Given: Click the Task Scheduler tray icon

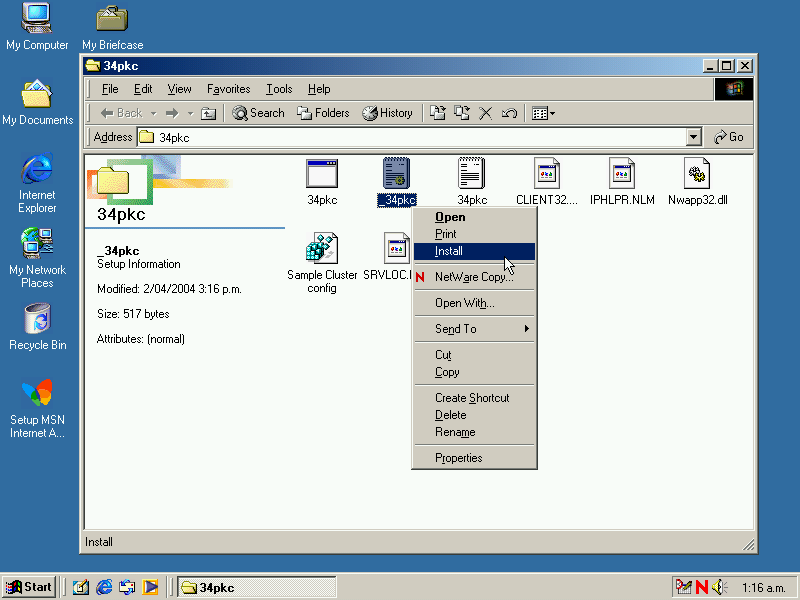Looking at the screenshot, I should [684, 587].
